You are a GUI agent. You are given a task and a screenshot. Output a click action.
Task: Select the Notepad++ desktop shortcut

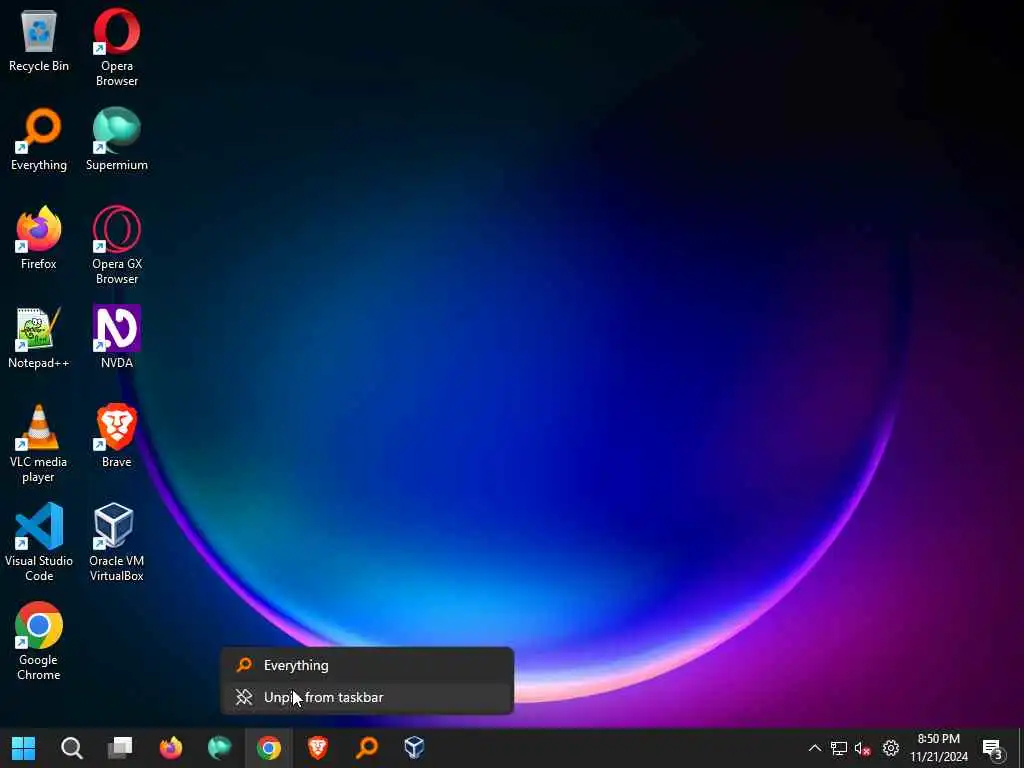39,338
